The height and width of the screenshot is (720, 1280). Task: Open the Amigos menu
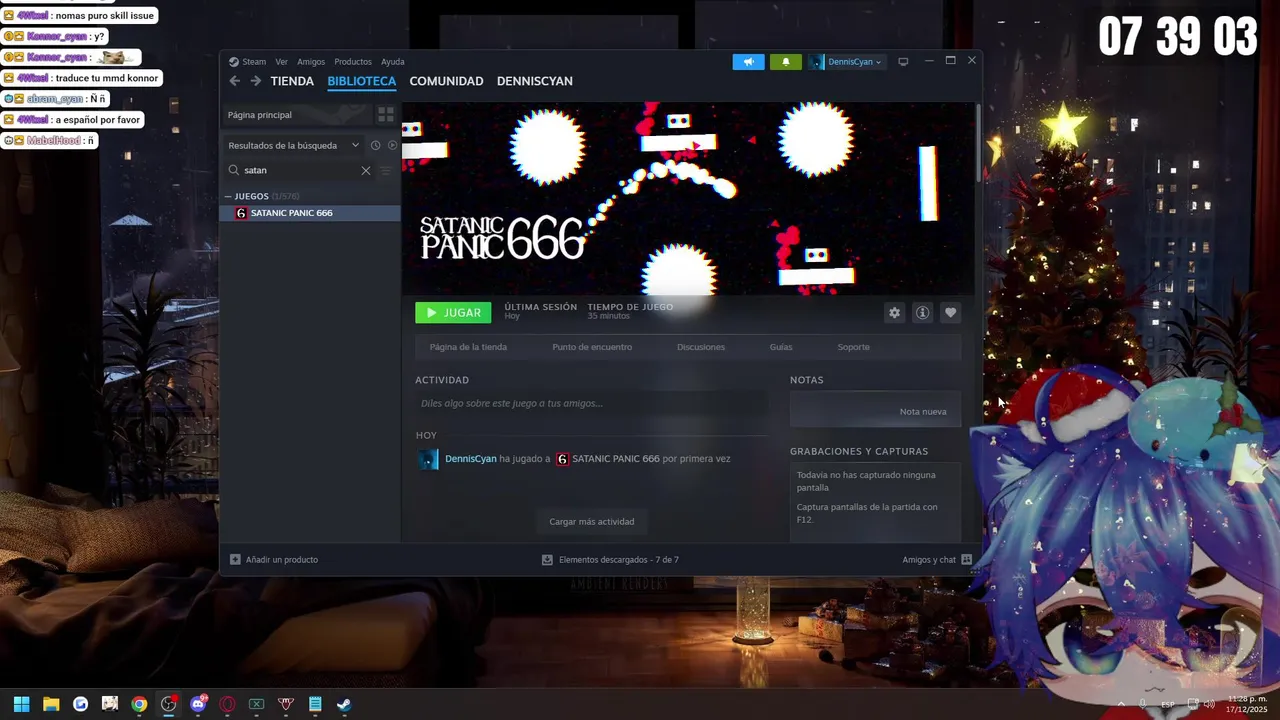click(x=311, y=62)
